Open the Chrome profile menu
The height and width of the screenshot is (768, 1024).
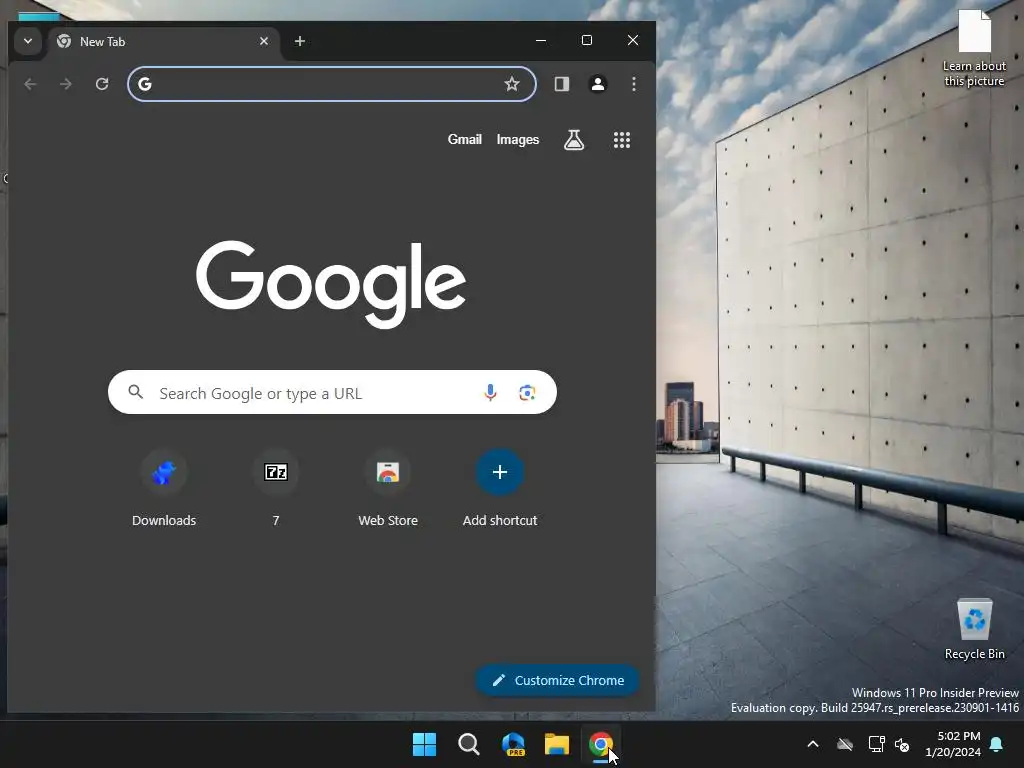598,84
